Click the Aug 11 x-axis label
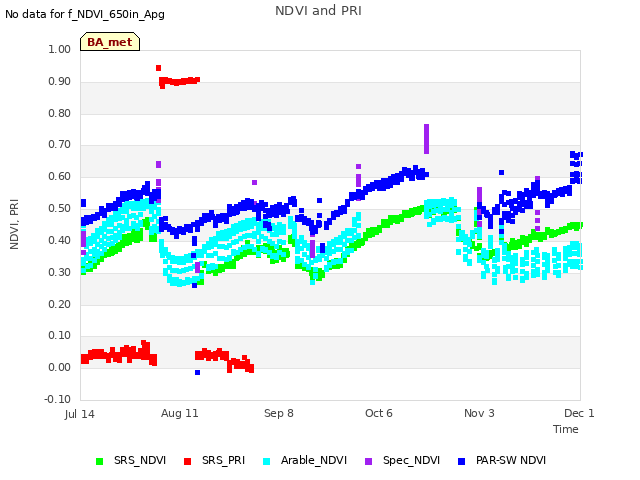The image size is (640, 480). 180,413
